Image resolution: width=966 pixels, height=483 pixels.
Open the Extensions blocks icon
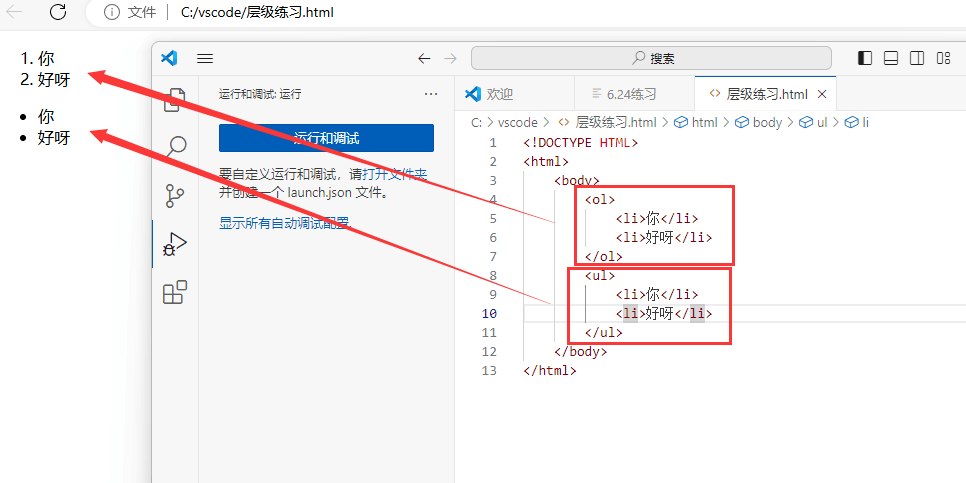[174, 292]
